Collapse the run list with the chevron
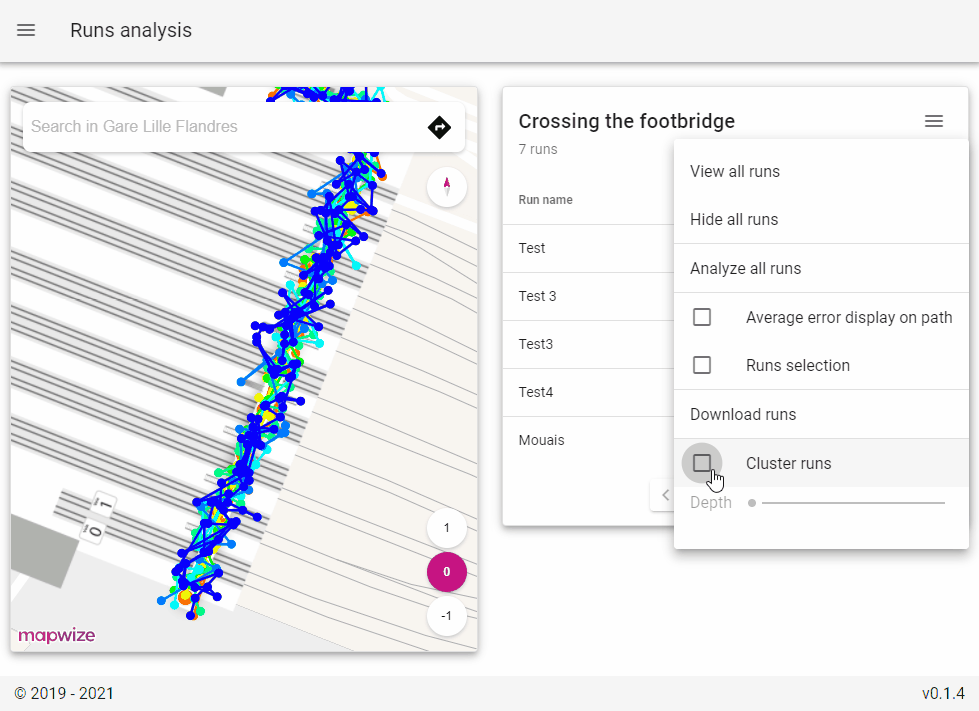 (x=665, y=494)
